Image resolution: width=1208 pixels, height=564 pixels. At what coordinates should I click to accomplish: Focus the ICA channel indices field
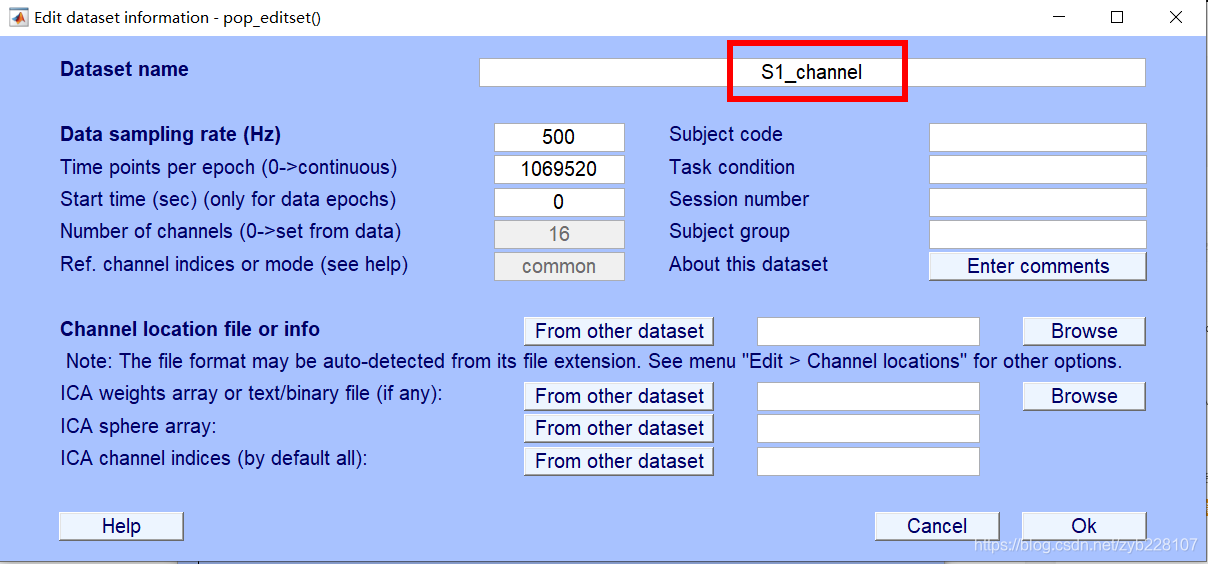[868, 461]
